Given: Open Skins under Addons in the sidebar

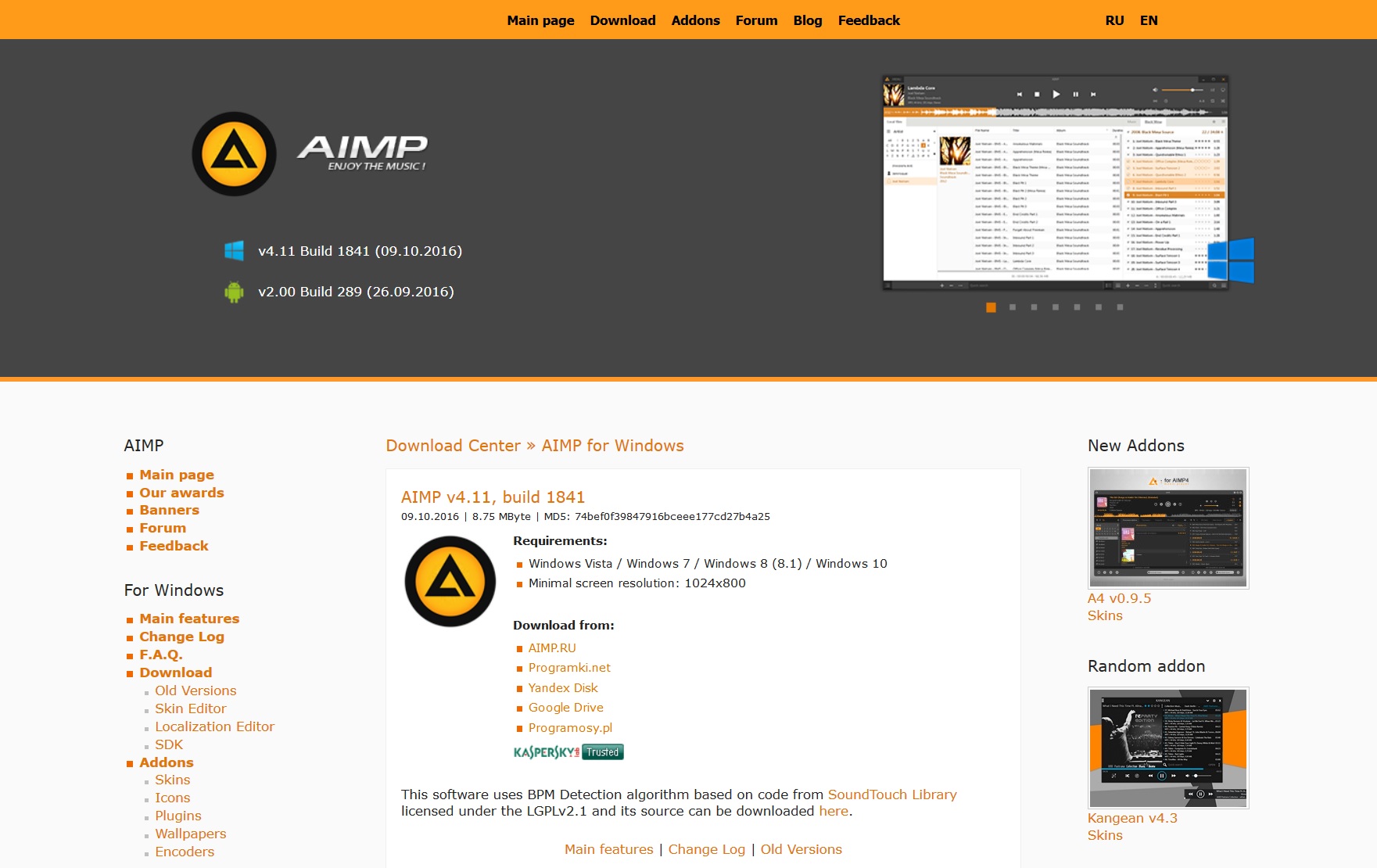Looking at the screenshot, I should [x=172, y=780].
